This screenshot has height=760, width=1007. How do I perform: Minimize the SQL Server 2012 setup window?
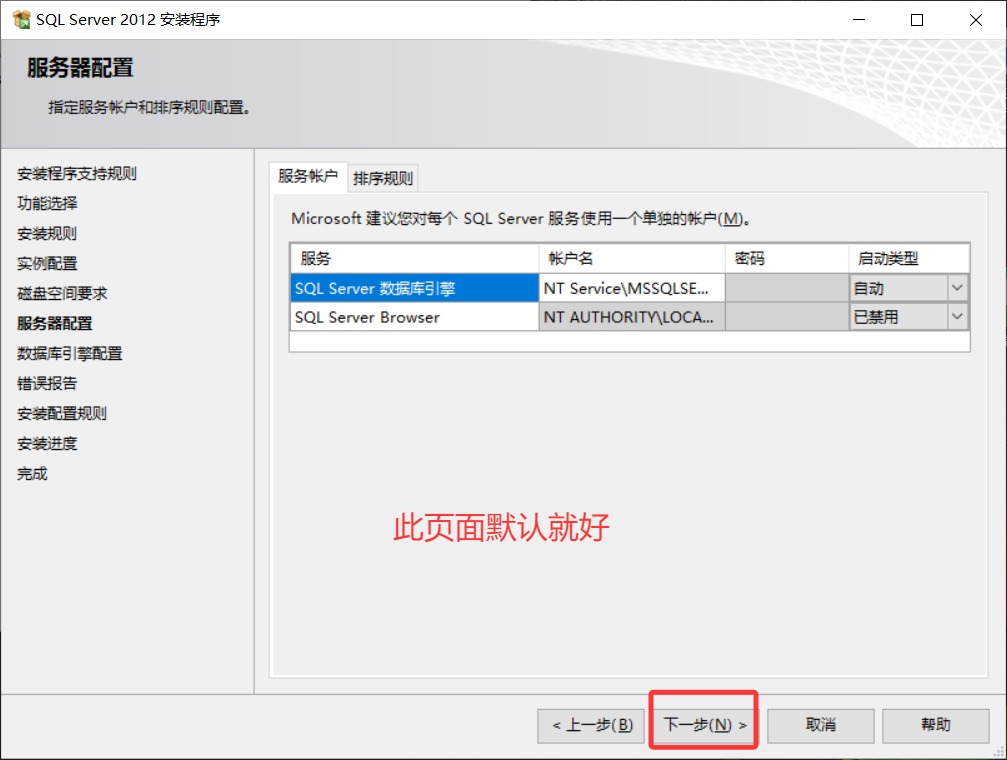click(859, 20)
